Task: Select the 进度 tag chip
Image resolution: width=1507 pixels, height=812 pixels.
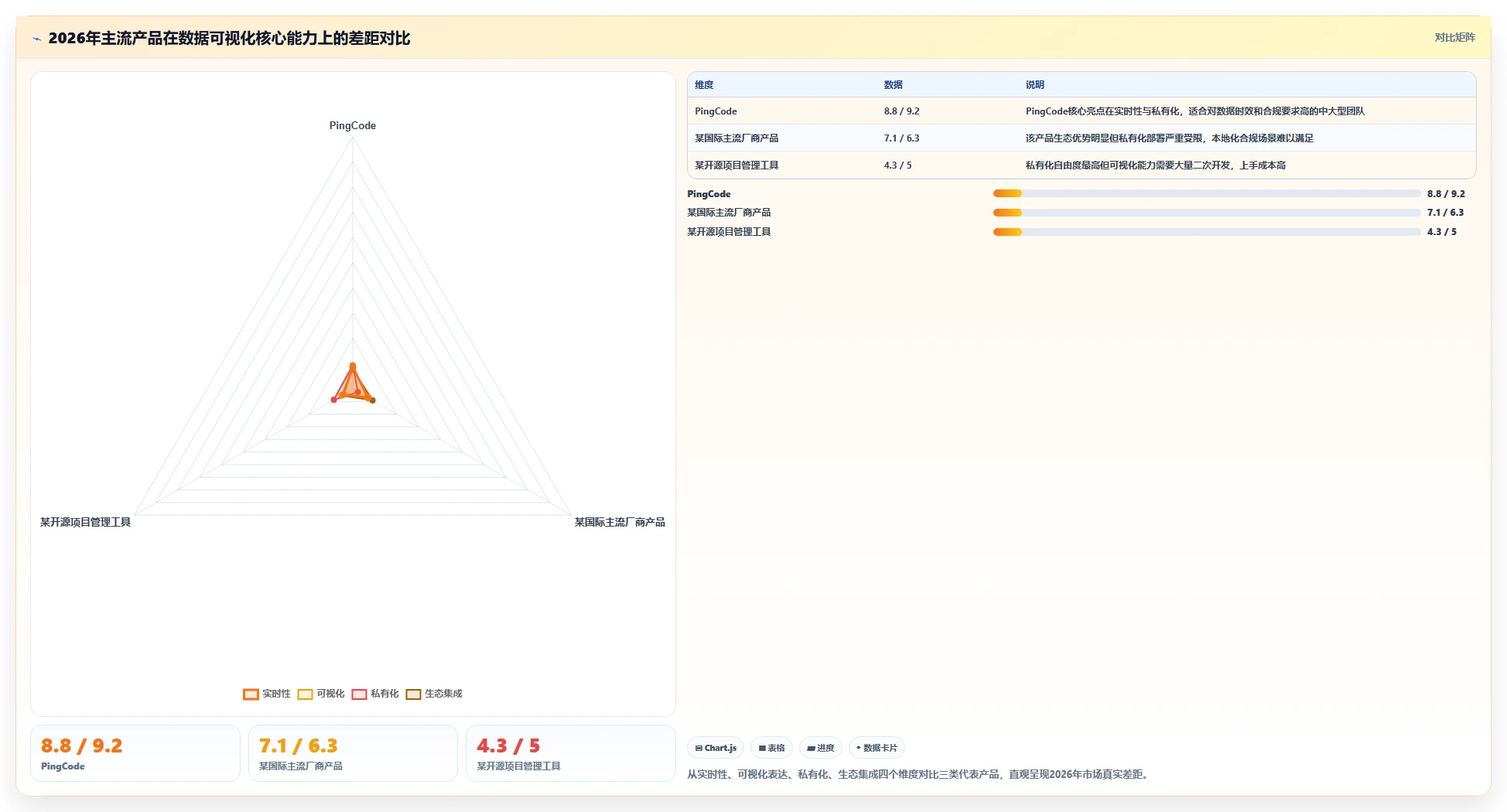Action: pos(821,748)
